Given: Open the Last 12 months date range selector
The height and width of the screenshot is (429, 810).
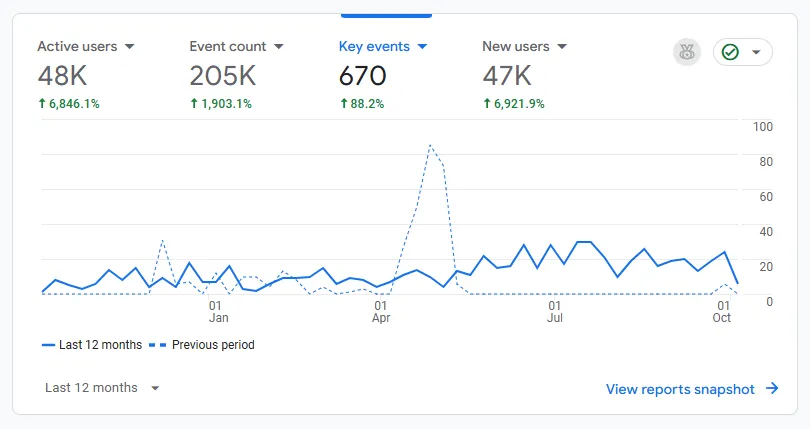Looking at the screenshot, I should (x=102, y=388).
